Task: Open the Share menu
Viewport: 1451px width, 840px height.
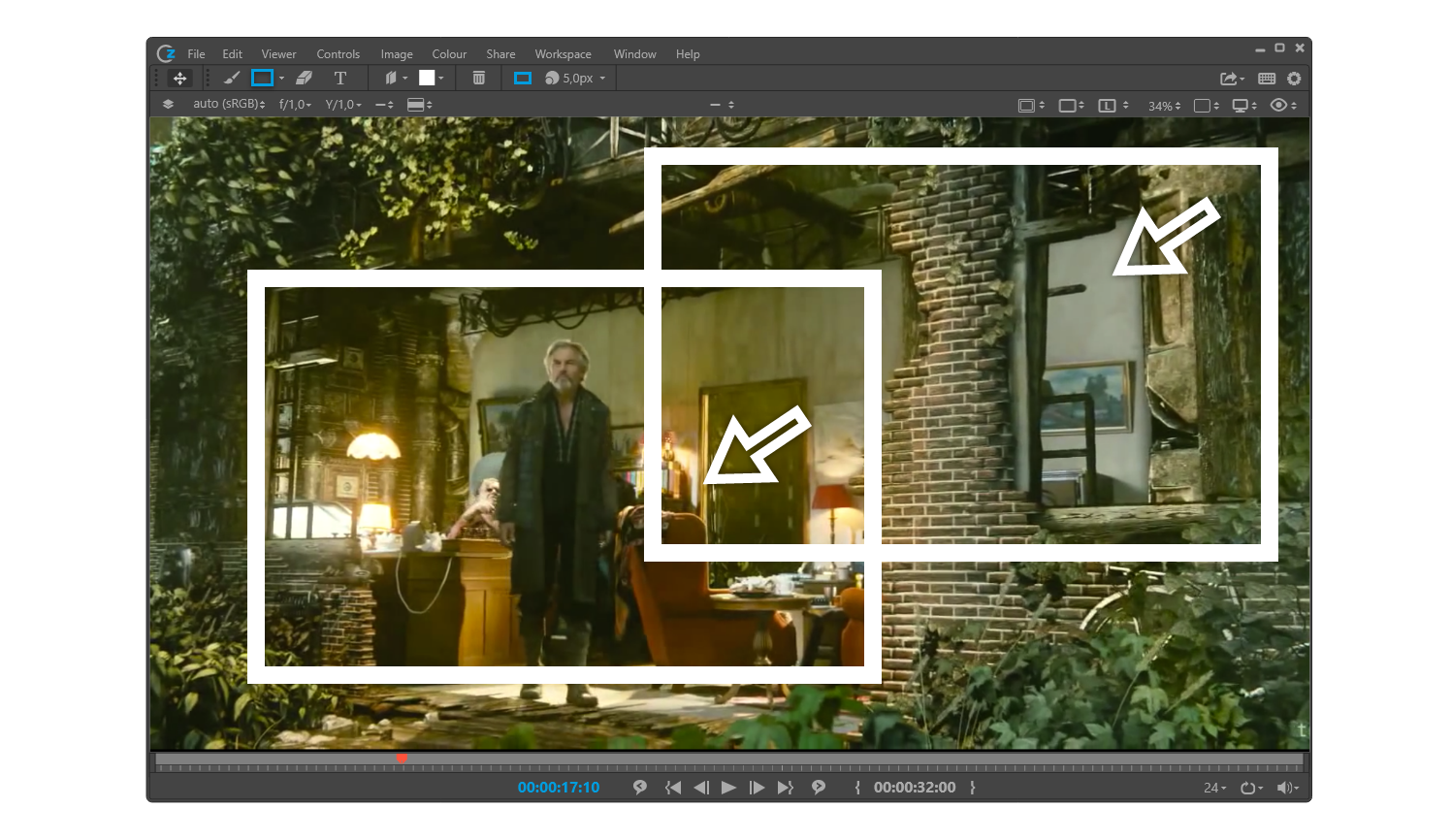Action: tap(500, 54)
